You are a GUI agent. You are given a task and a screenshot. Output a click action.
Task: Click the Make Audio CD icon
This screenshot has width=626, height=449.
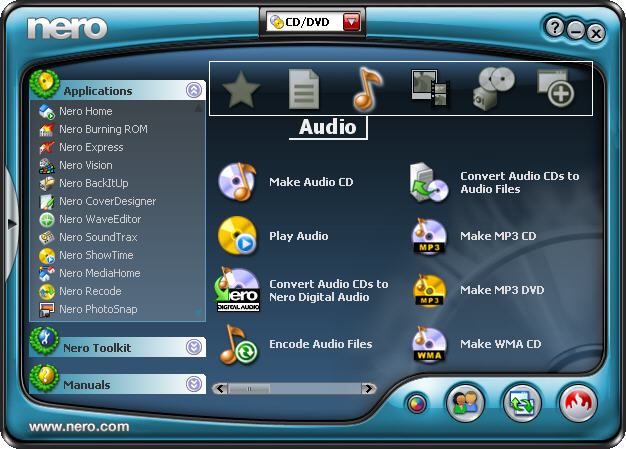click(x=238, y=182)
